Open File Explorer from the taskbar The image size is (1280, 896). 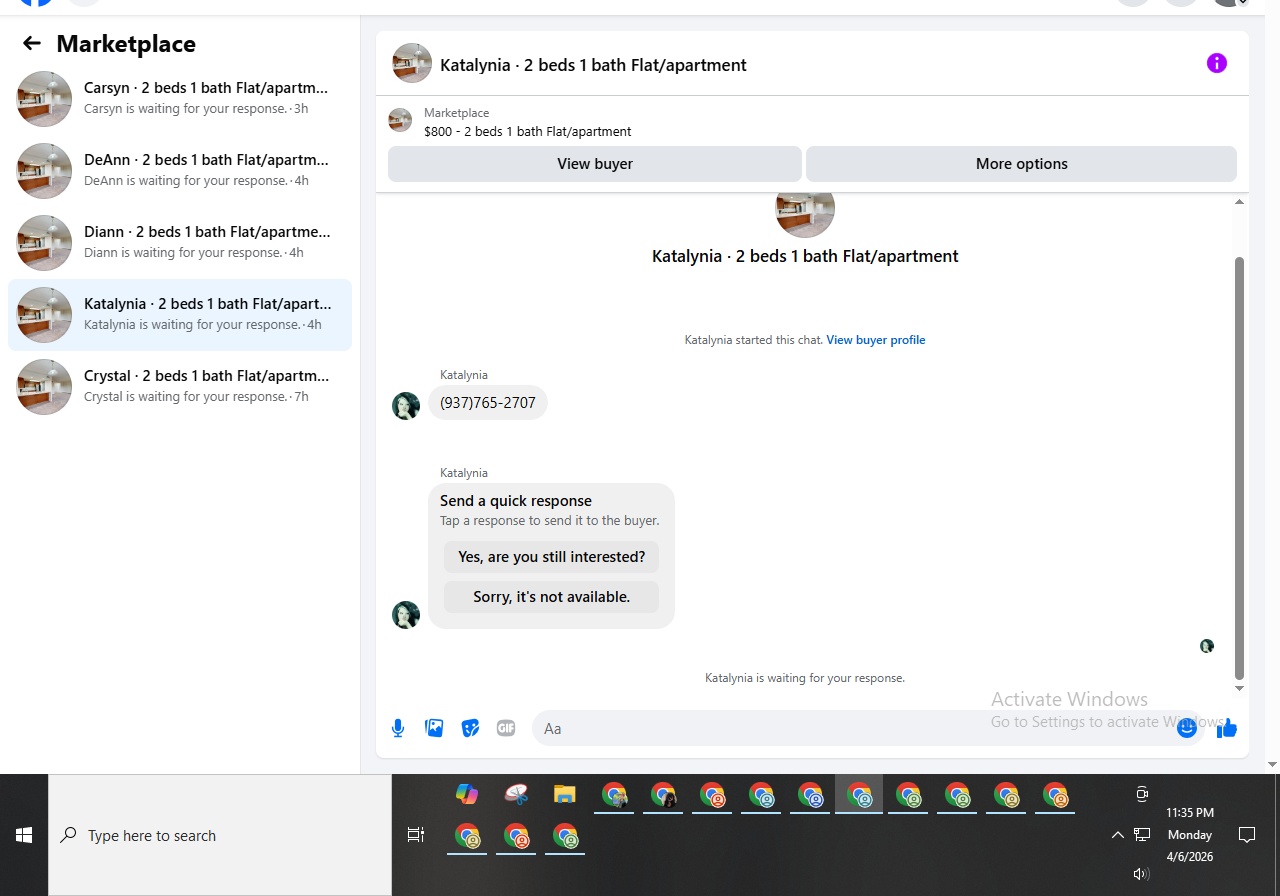point(565,794)
